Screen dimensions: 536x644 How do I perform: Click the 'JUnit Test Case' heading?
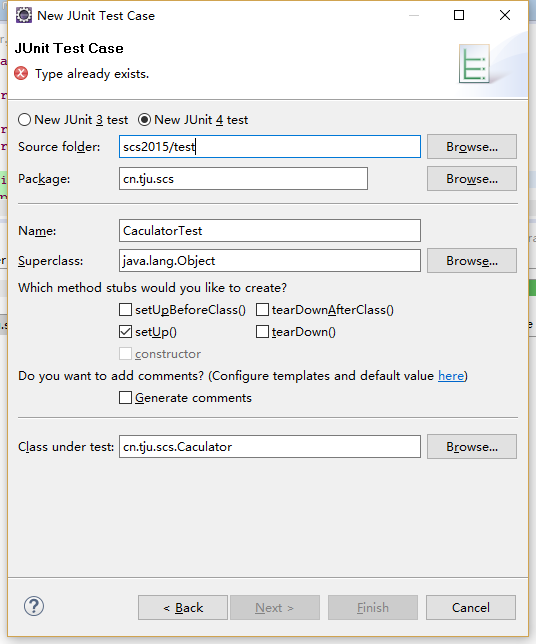69,48
